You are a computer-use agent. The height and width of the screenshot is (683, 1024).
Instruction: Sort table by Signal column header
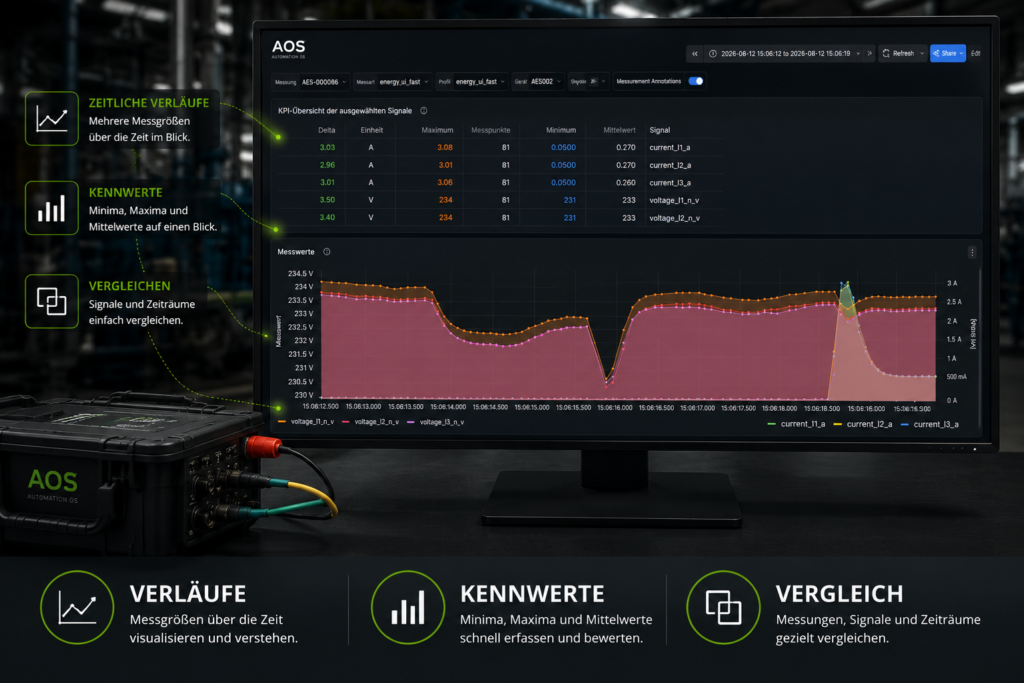point(660,131)
